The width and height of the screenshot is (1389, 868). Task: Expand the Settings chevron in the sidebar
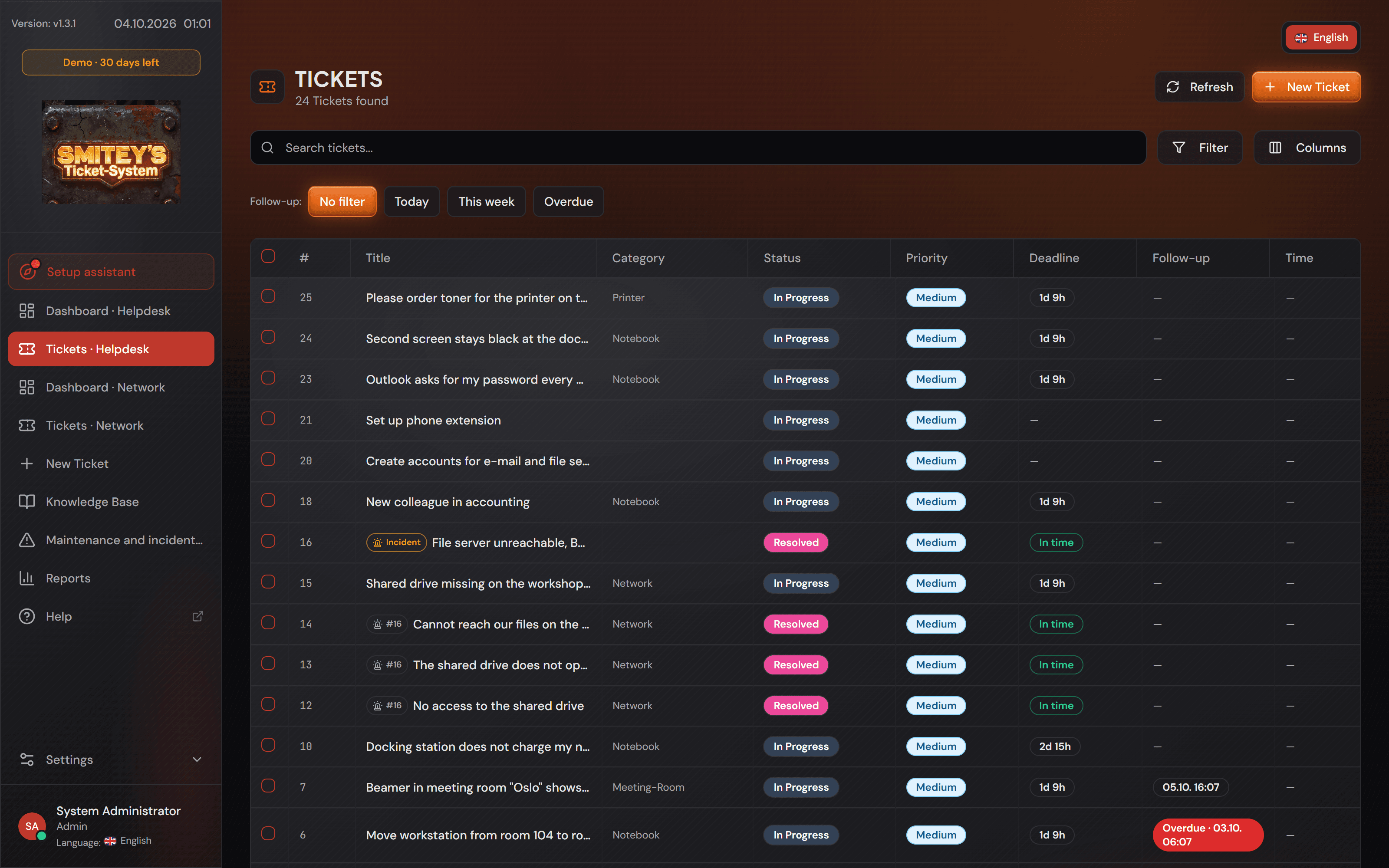[197, 759]
